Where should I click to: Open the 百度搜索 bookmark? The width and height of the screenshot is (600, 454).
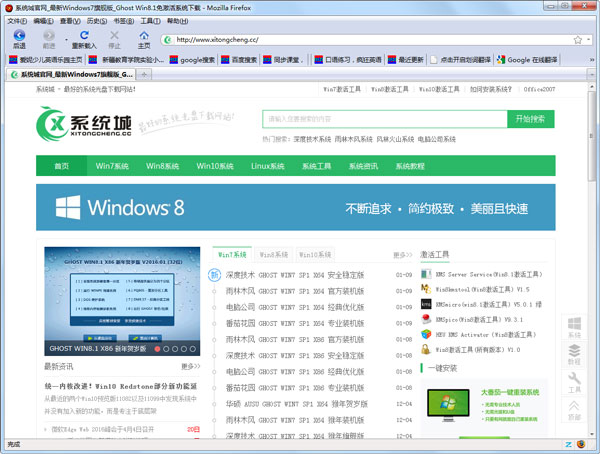pos(239,60)
